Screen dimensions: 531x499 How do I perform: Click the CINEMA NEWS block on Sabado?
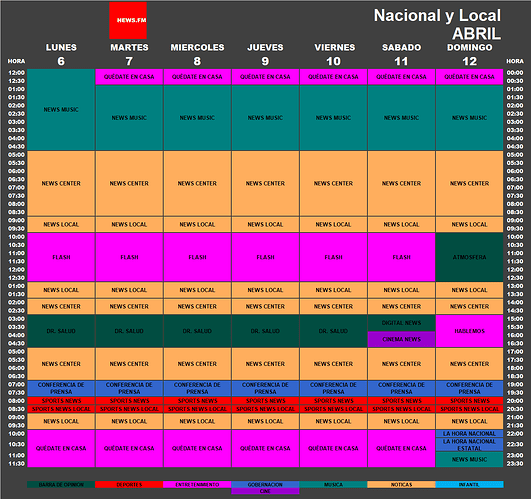[x=401, y=339]
